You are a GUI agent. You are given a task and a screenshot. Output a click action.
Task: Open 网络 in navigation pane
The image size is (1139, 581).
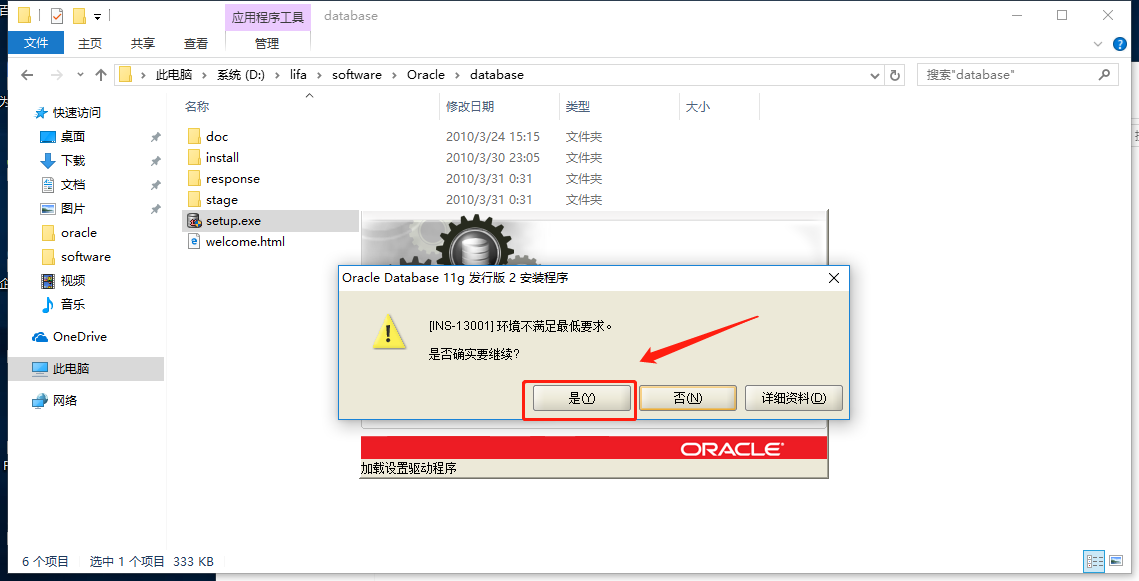tap(65, 401)
